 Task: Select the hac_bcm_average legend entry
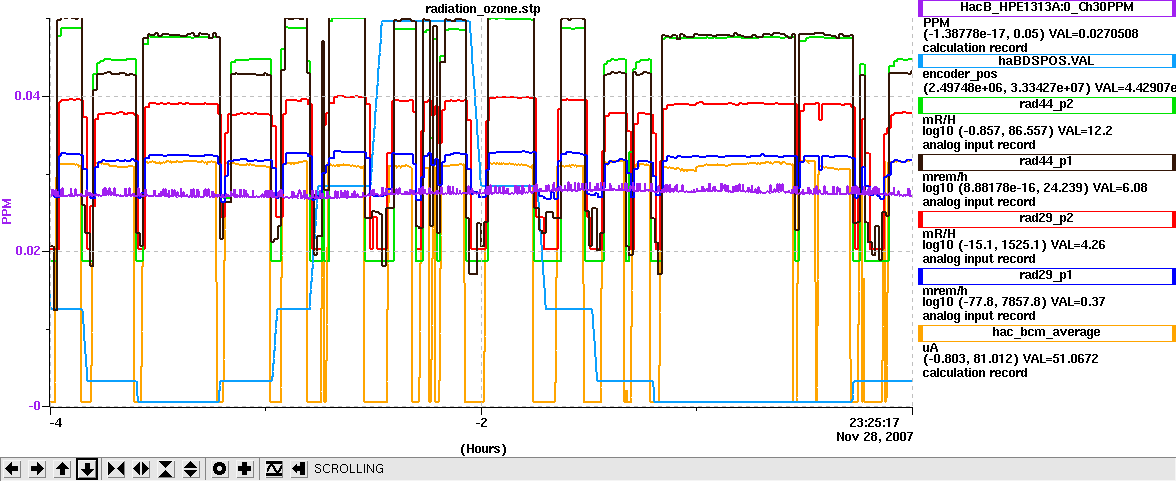1047,333
